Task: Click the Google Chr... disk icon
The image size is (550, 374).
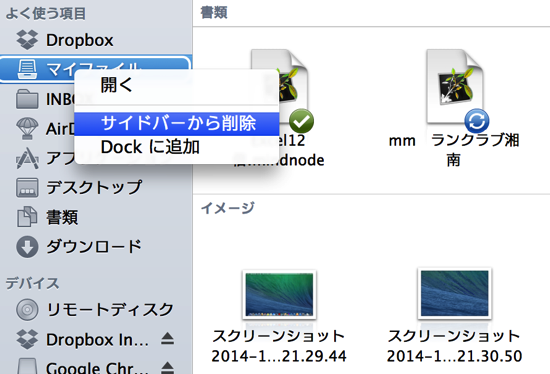Action: click(27, 366)
